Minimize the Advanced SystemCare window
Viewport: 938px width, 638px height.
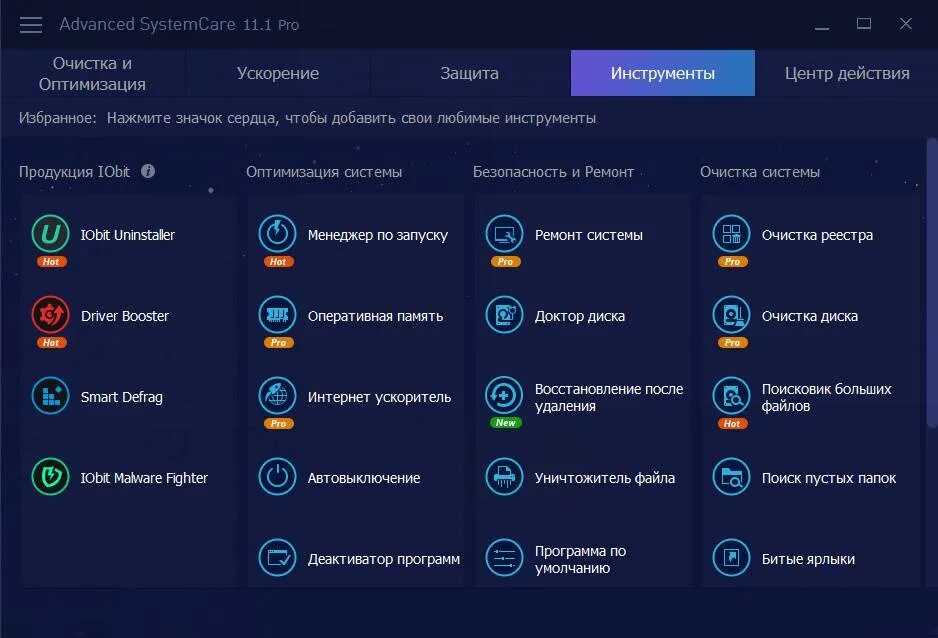pyautogui.click(x=822, y=25)
